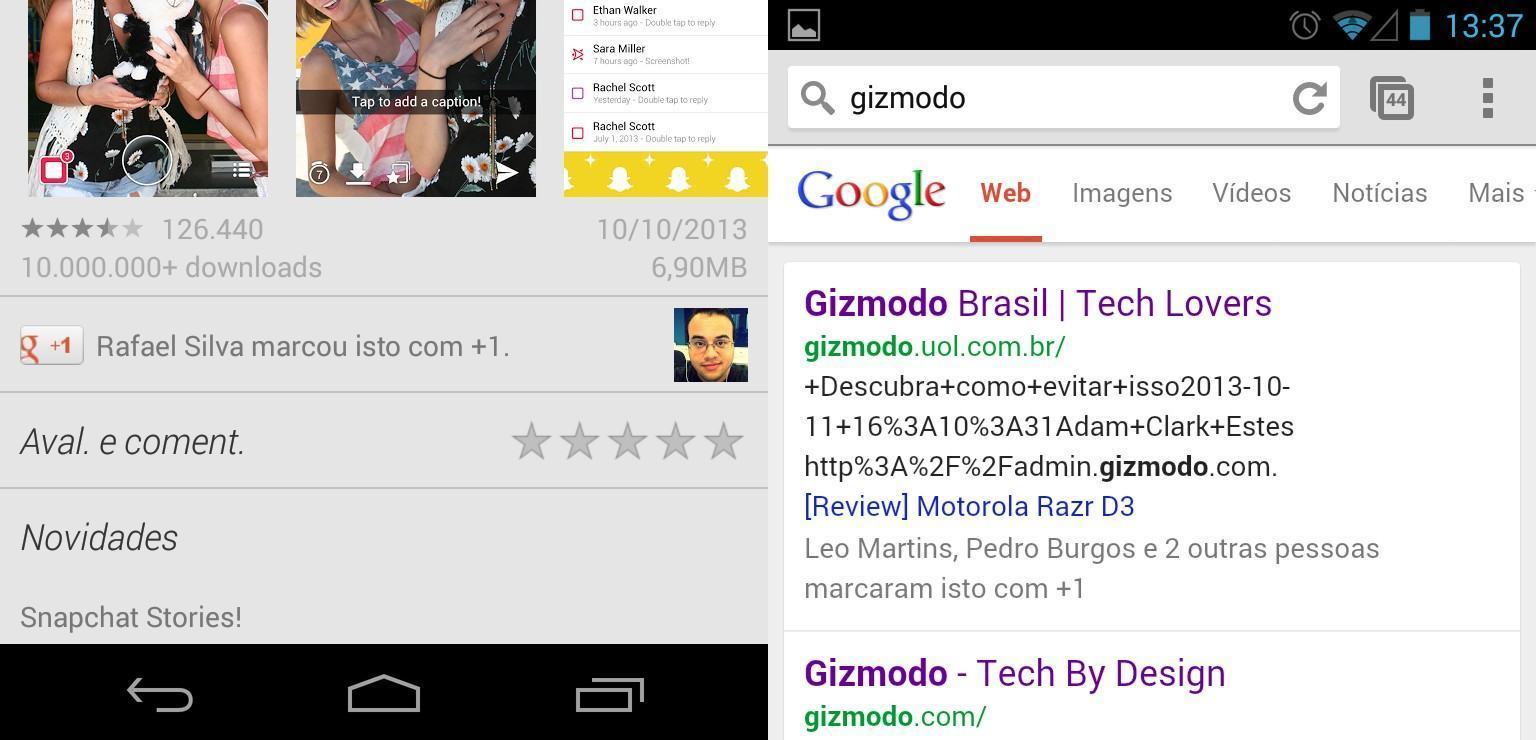Open the picture notification icon in the status bar
1536x740 pixels.
(x=804, y=25)
